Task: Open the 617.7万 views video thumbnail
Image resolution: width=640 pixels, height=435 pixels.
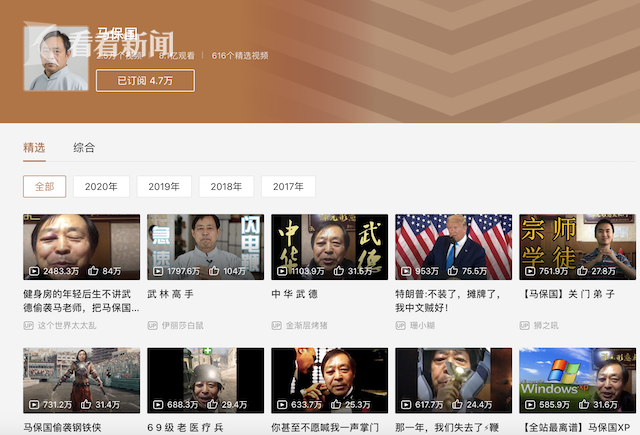Action: tap(453, 380)
